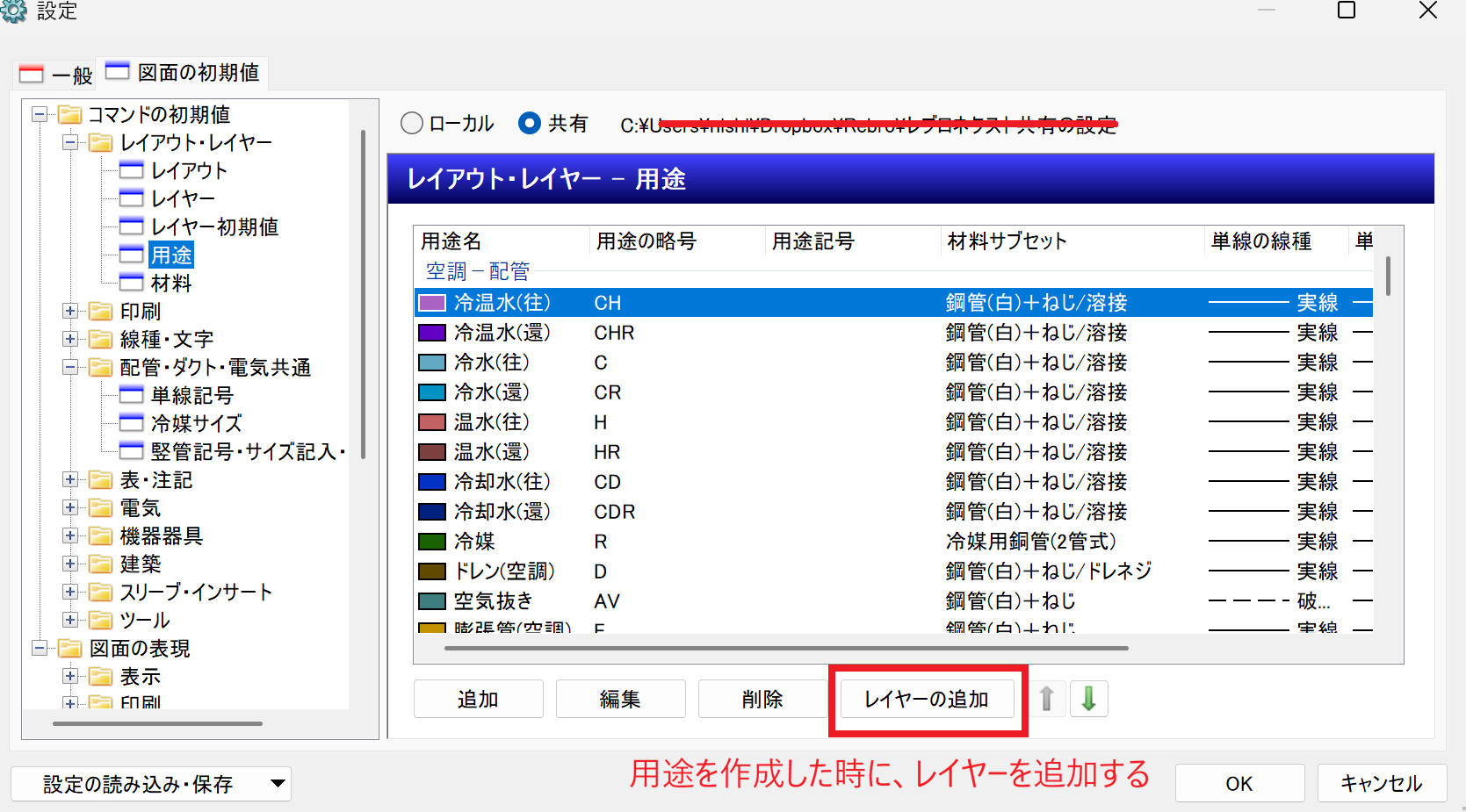1466x812 pixels.
Task: Click the green move-down arrow icon
Action: click(1088, 699)
